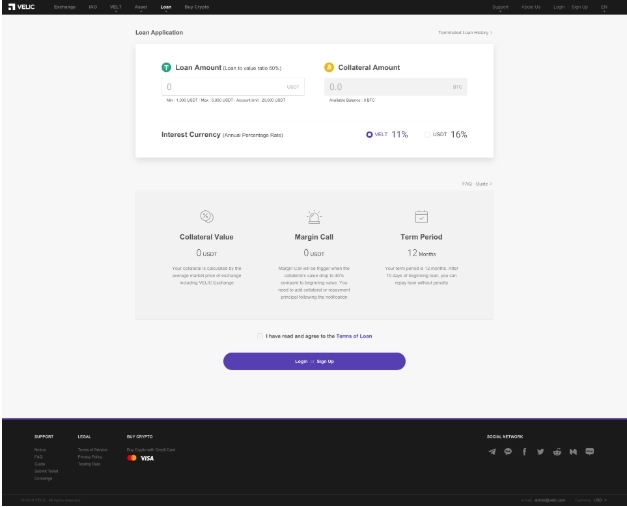Check the agree to Terms of Loan box
The height and width of the screenshot is (507, 627).
[x=260, y=336]
